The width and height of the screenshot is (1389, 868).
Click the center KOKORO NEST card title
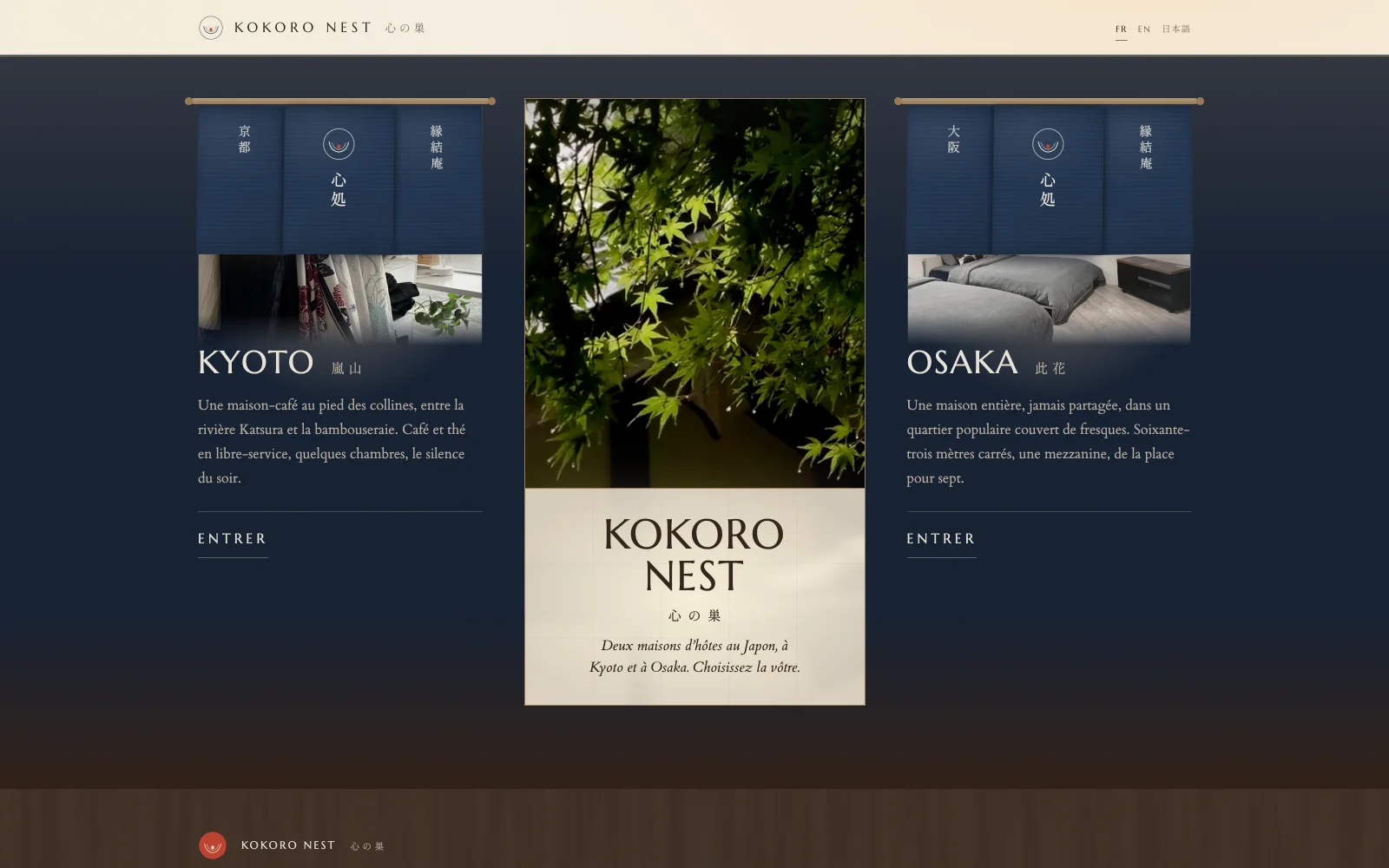694,556
